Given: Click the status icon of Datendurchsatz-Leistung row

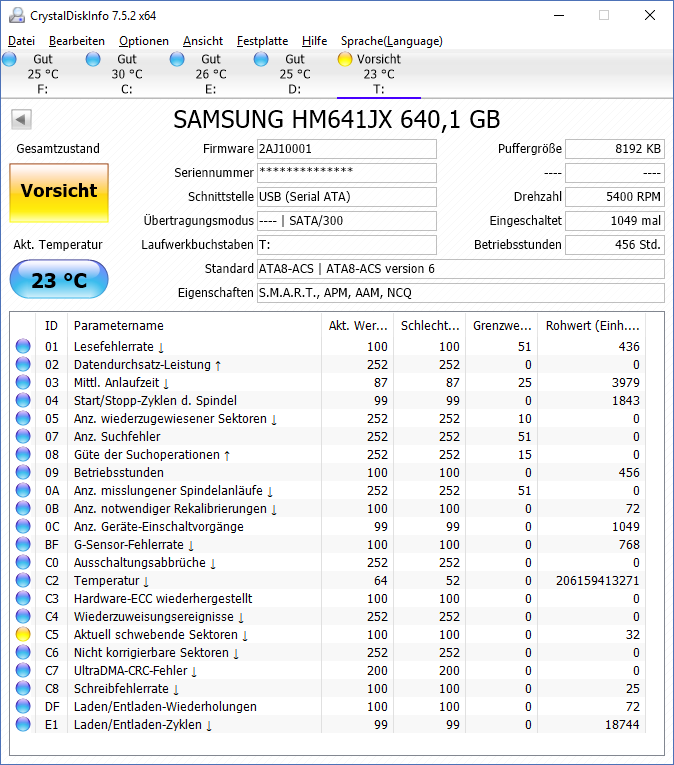Looking at the screenshot, I should click(x=23, y=364).
